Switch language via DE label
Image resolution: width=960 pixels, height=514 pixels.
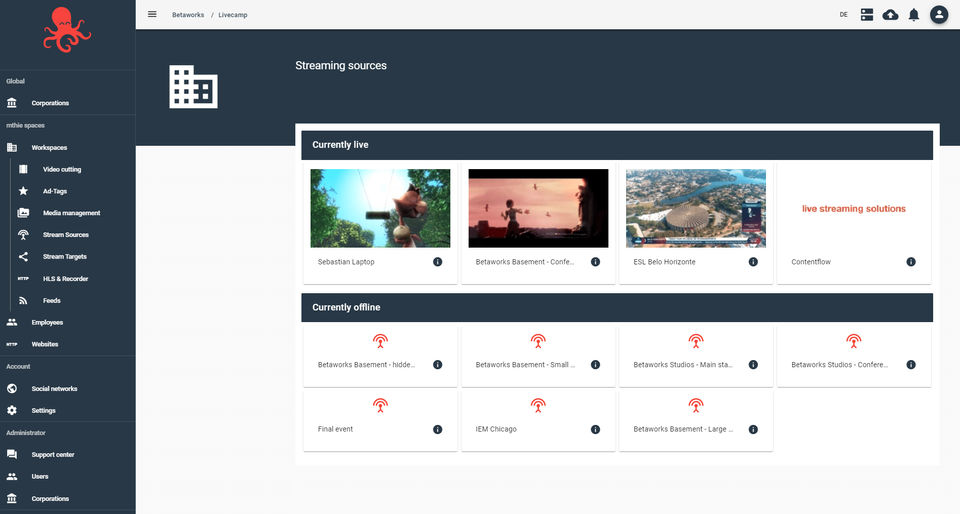point(843,15)
